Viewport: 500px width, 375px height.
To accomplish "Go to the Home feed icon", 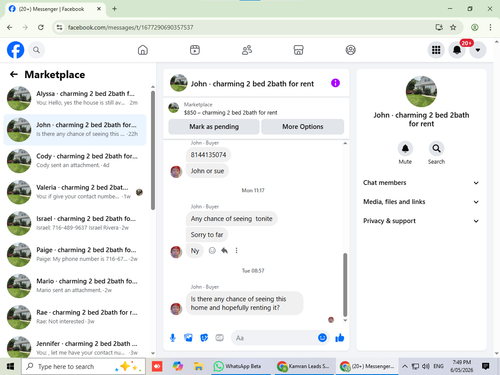I will [x=143, y=50].
